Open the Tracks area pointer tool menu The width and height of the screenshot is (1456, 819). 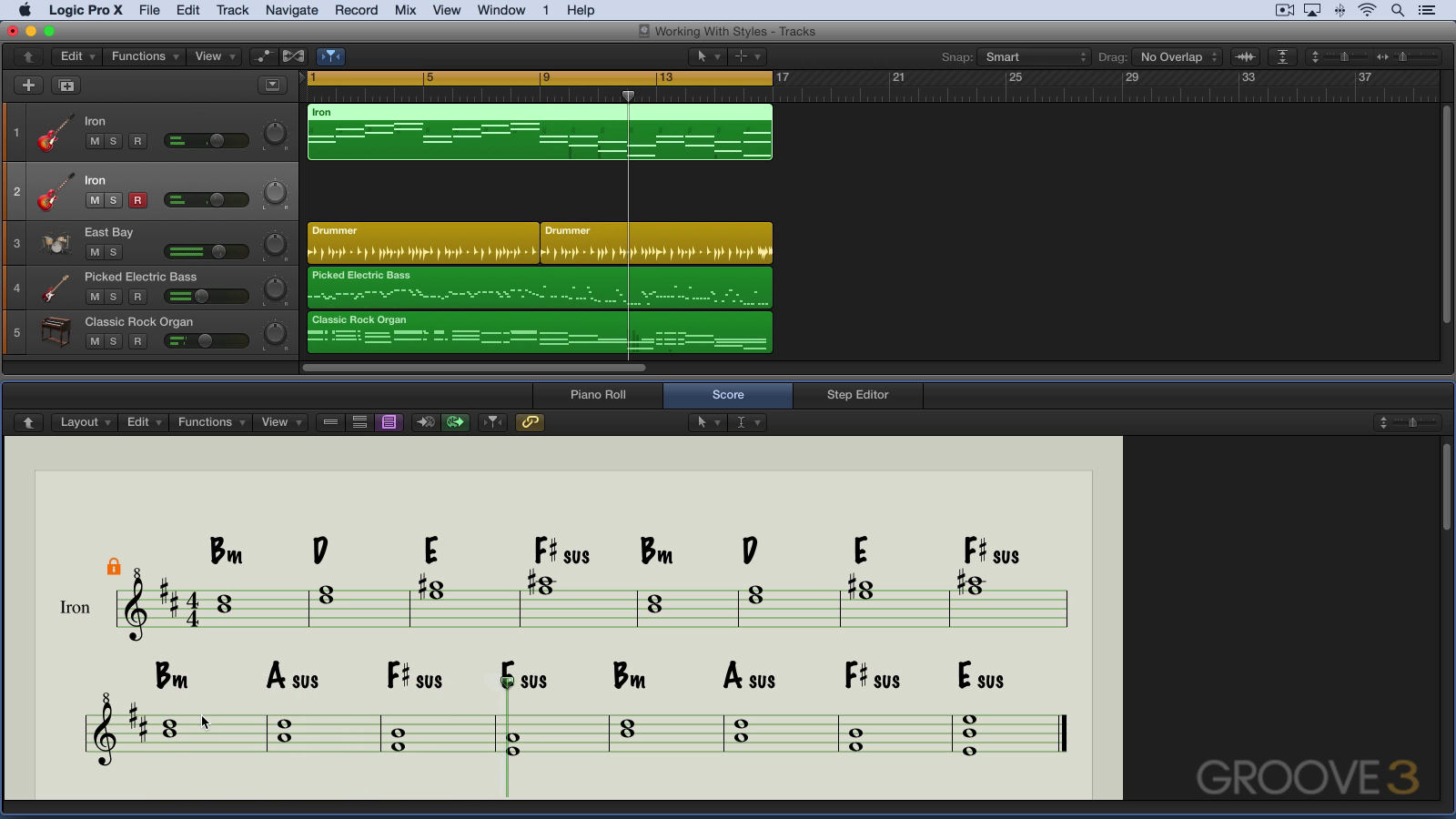point(707,56)
